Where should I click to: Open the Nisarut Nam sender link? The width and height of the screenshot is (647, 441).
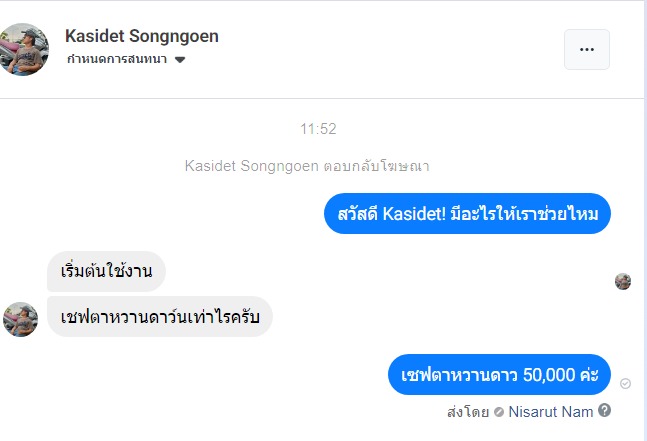pos(551,411)
